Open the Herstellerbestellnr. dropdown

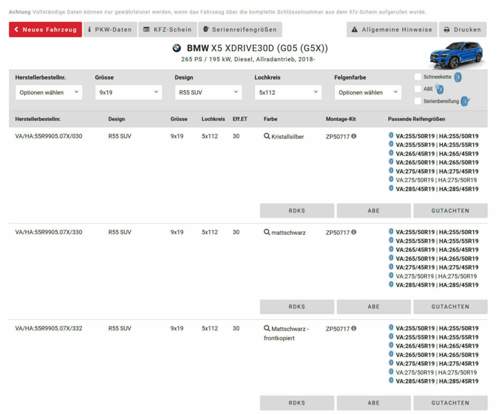(x=49, y=92)
